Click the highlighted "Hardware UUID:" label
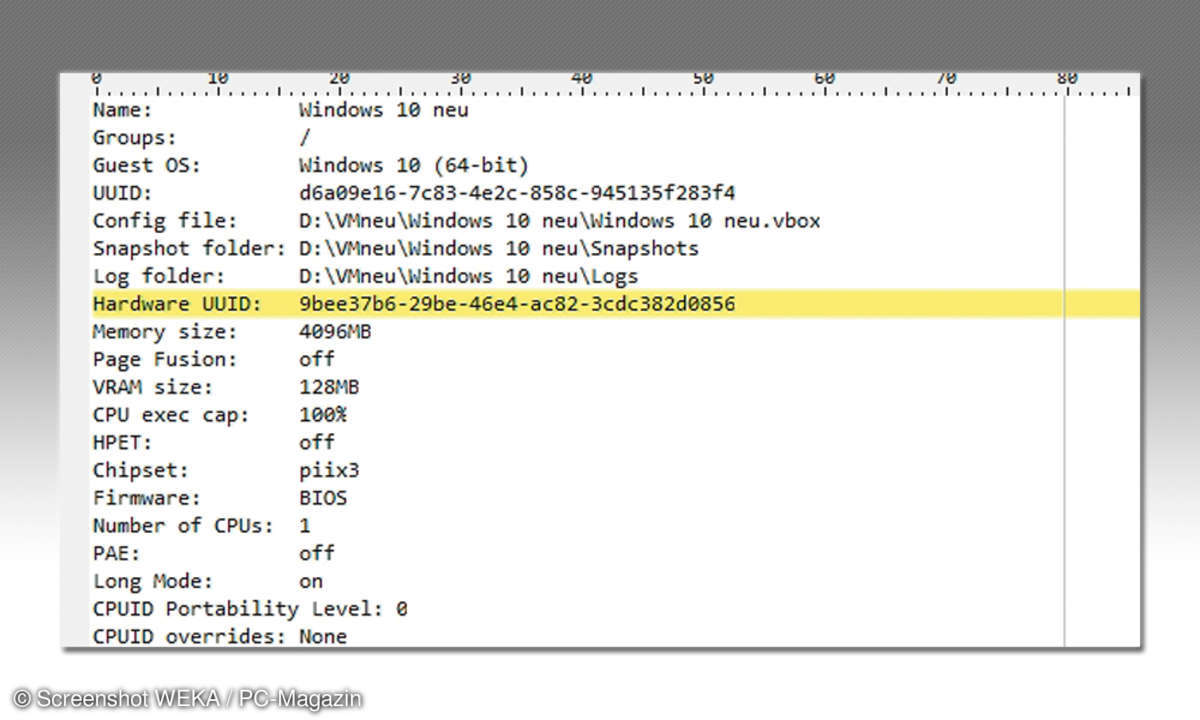The image size is (1200, 720). tap(177, 303)
